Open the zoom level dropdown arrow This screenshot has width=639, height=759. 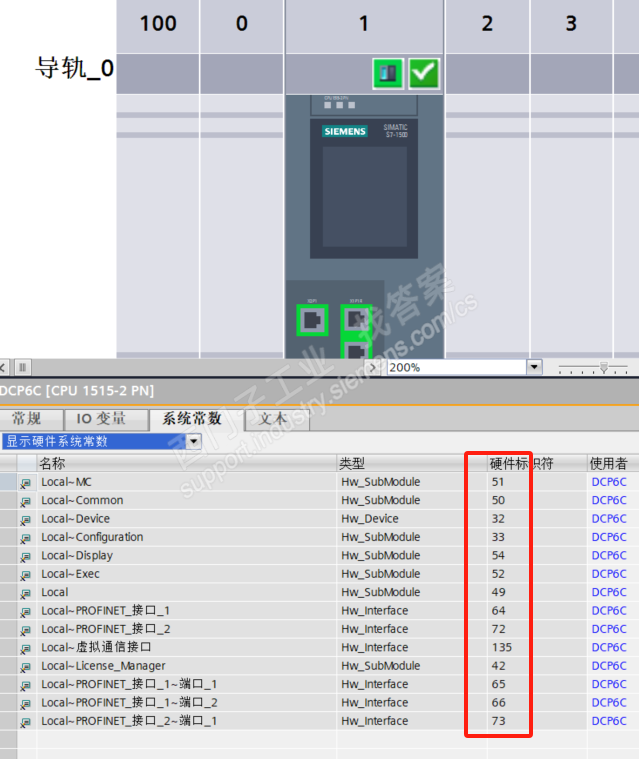[x=534, y=367]
